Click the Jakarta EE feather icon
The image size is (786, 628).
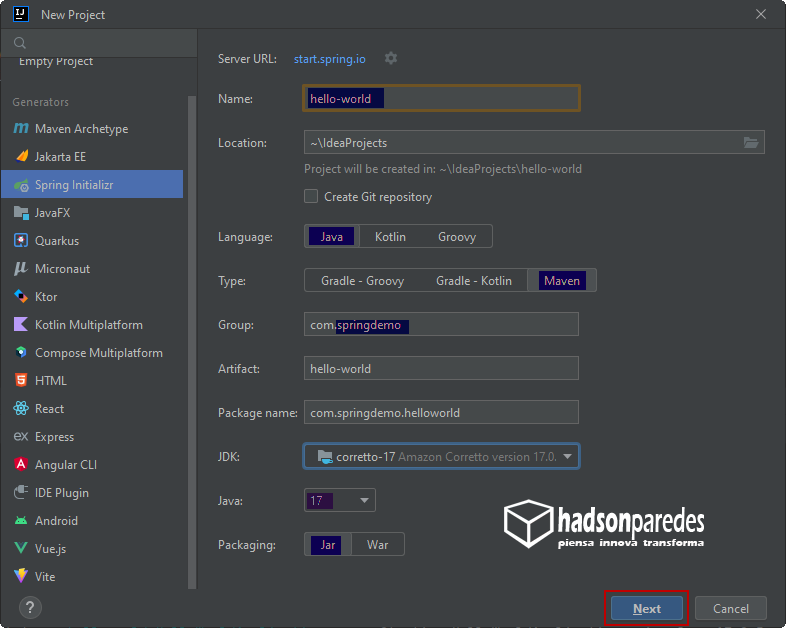click(21, 156)
